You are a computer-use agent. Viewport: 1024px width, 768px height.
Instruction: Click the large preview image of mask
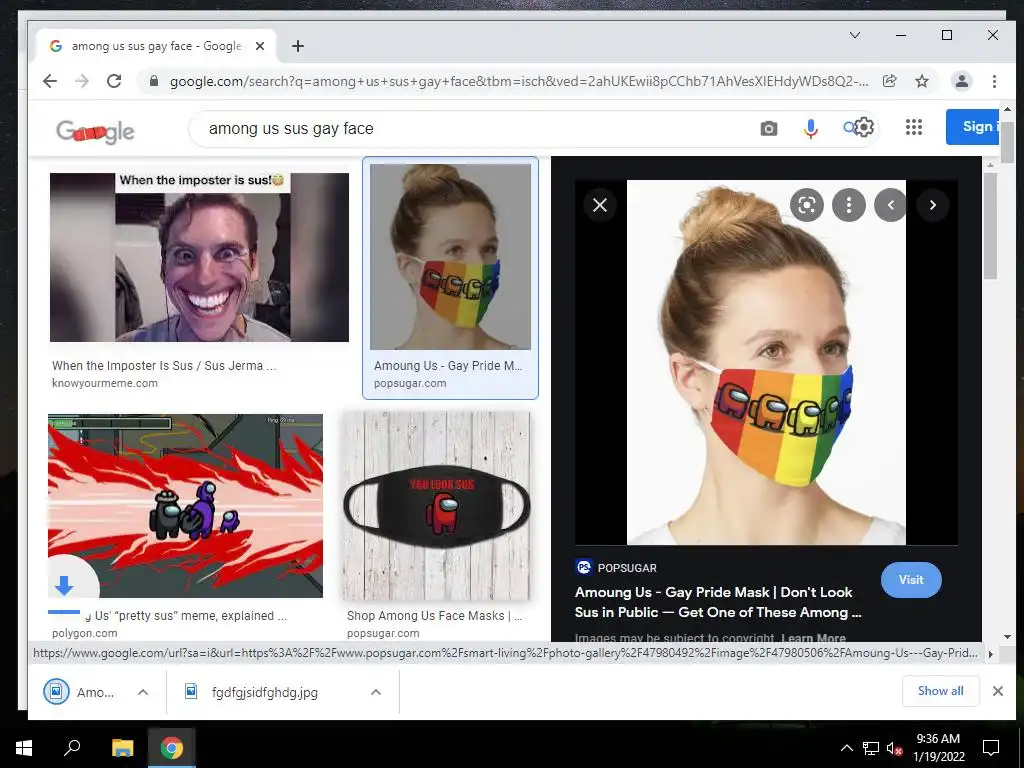[x=766, y=362]
